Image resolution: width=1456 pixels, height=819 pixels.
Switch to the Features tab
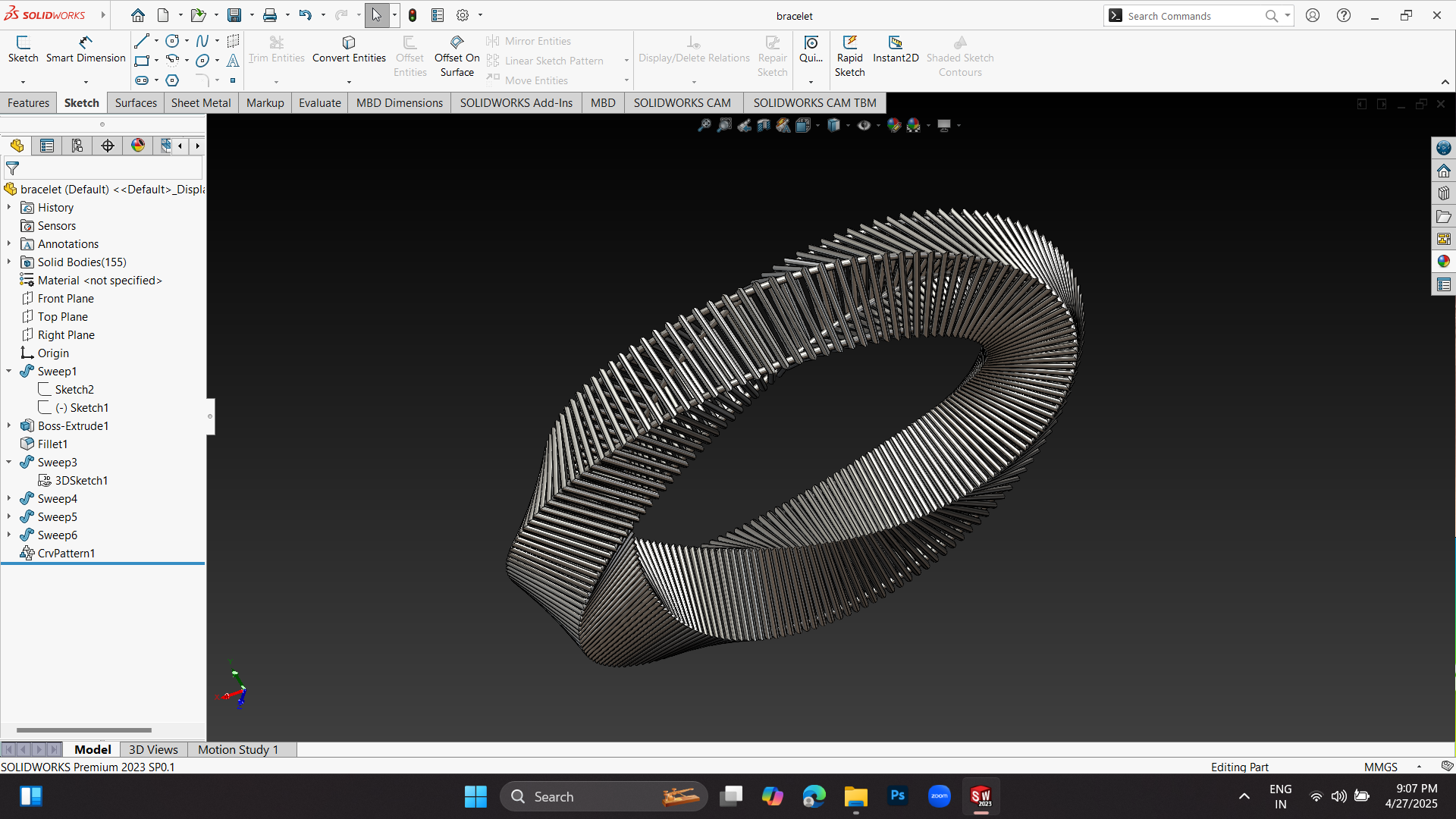[28, 103]
